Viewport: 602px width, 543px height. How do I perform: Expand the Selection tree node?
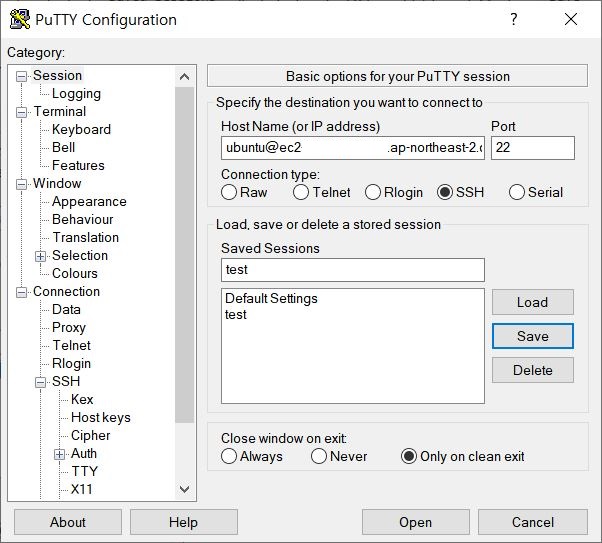(41, 256)
